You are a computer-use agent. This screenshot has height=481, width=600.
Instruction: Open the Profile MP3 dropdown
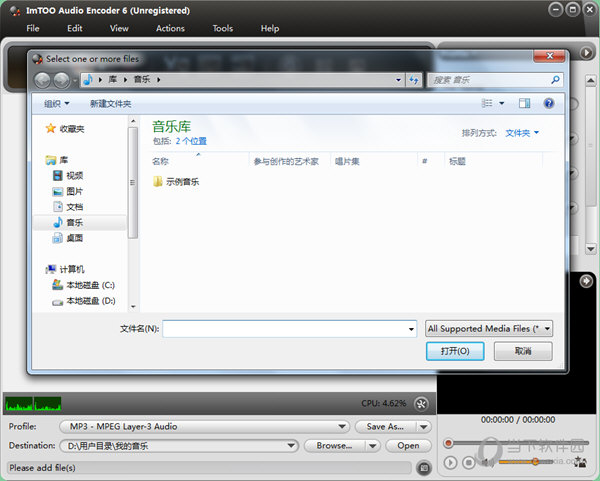pyautogui.click(x=204, y=427)
